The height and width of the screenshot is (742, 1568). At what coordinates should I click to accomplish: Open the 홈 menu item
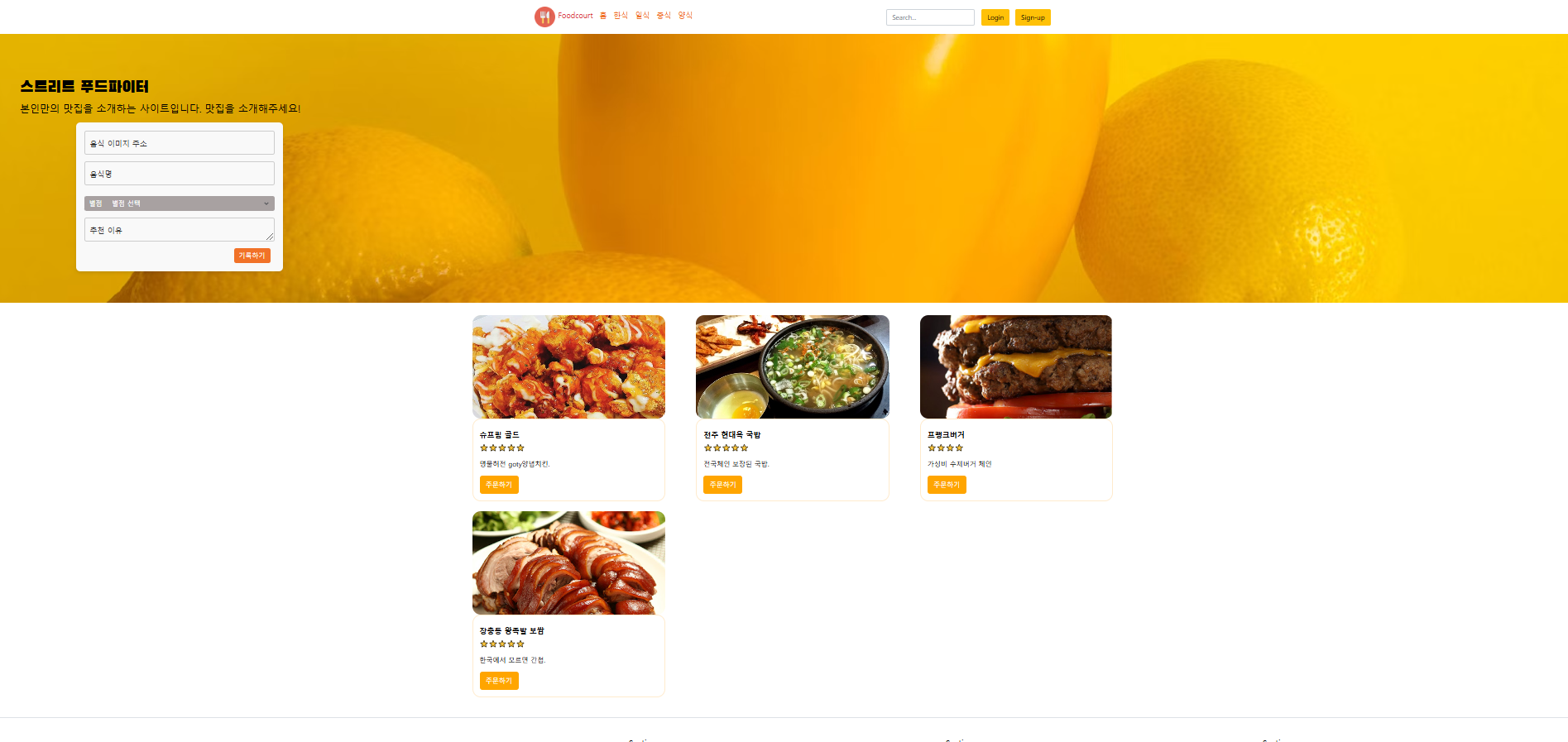coord(603,16)
